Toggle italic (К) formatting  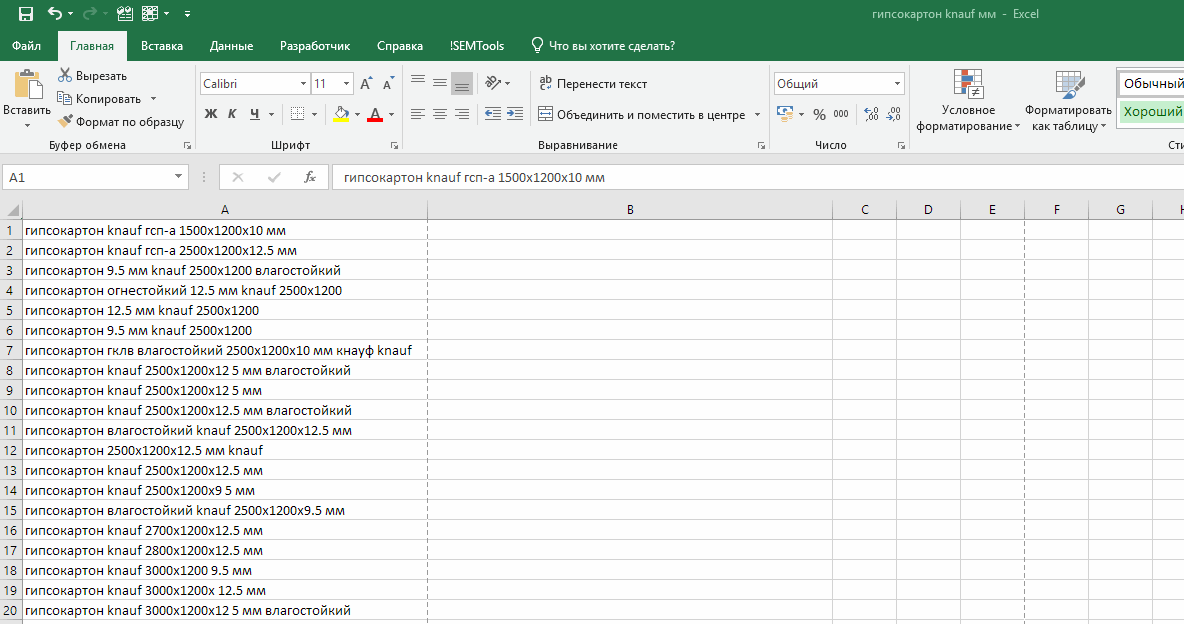(232, 114)
